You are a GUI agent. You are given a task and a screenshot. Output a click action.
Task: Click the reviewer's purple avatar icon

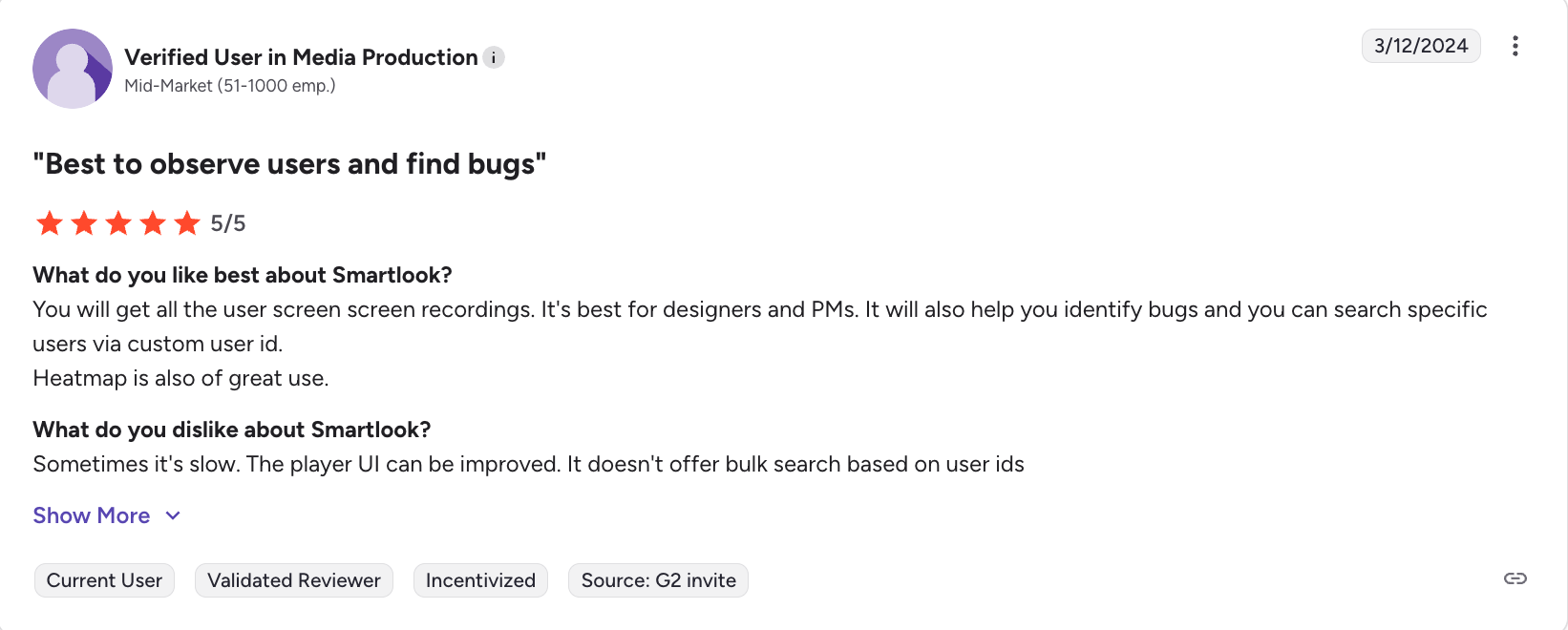73,69
